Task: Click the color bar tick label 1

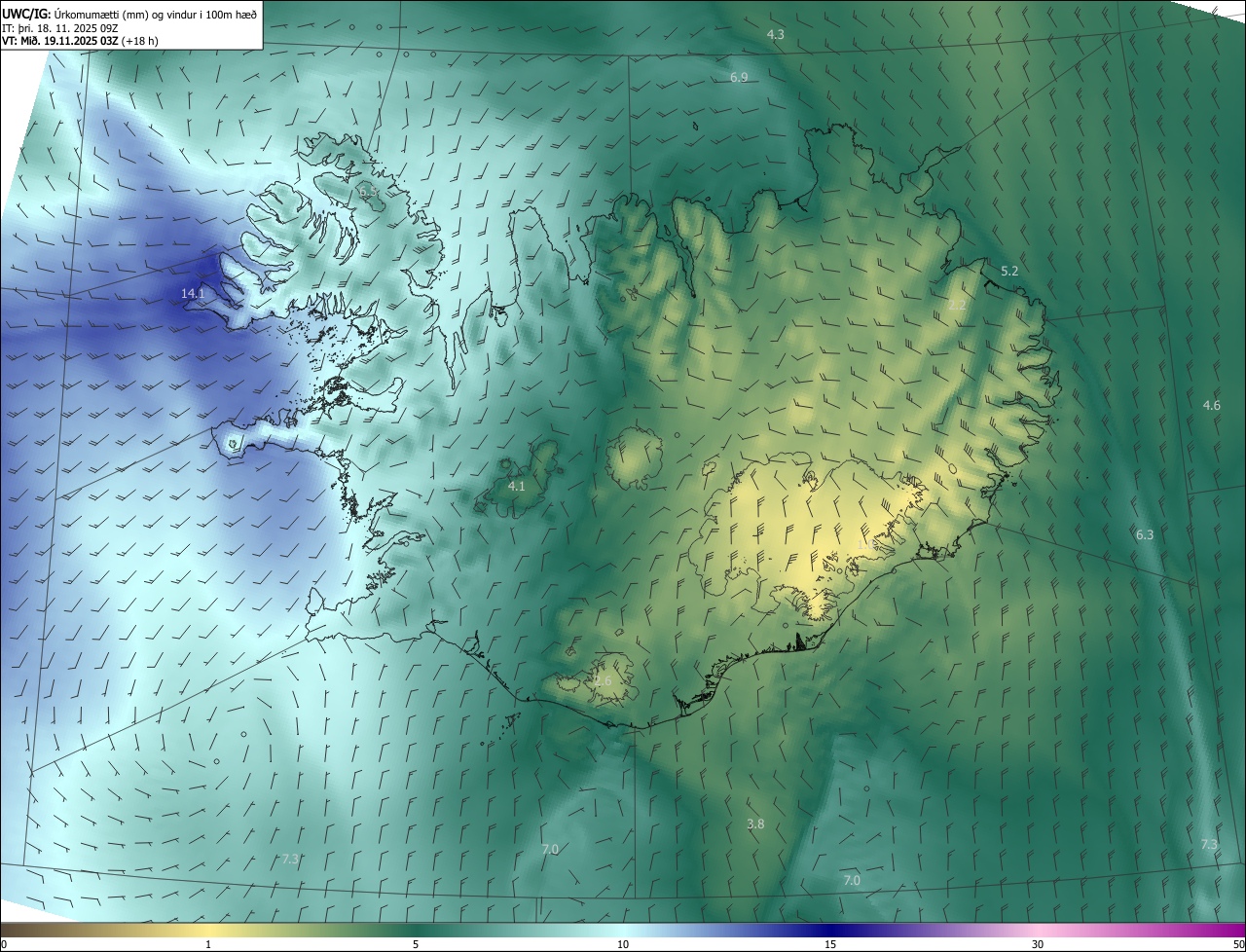Action: click(x=208, y=944)
